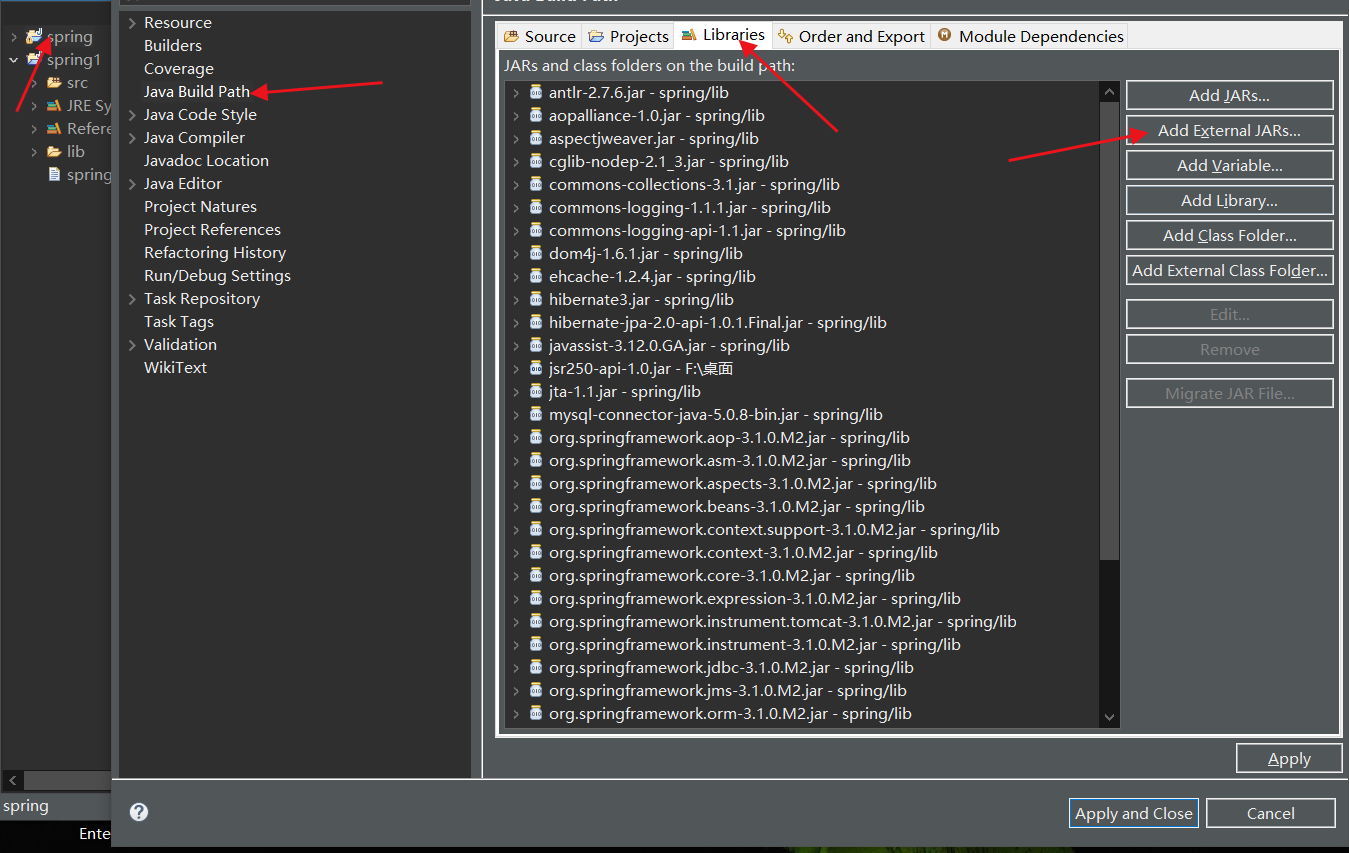Select Java Build Path in the properties list
Image resolution: width=1349 pixels, height=853 pixels.
click(194, 91)
